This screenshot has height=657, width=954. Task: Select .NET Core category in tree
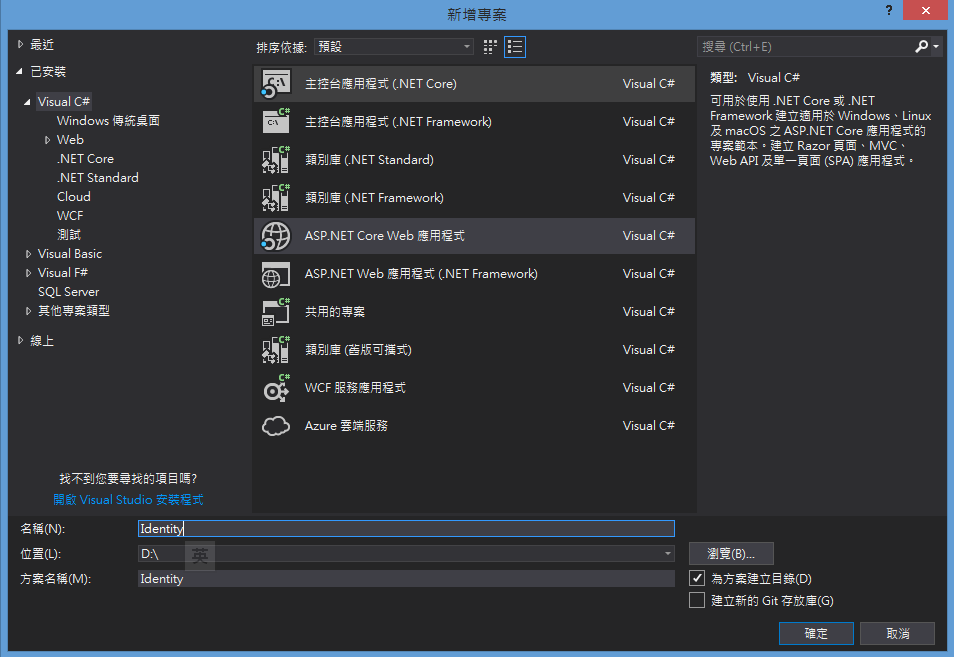tap(85, 159)
